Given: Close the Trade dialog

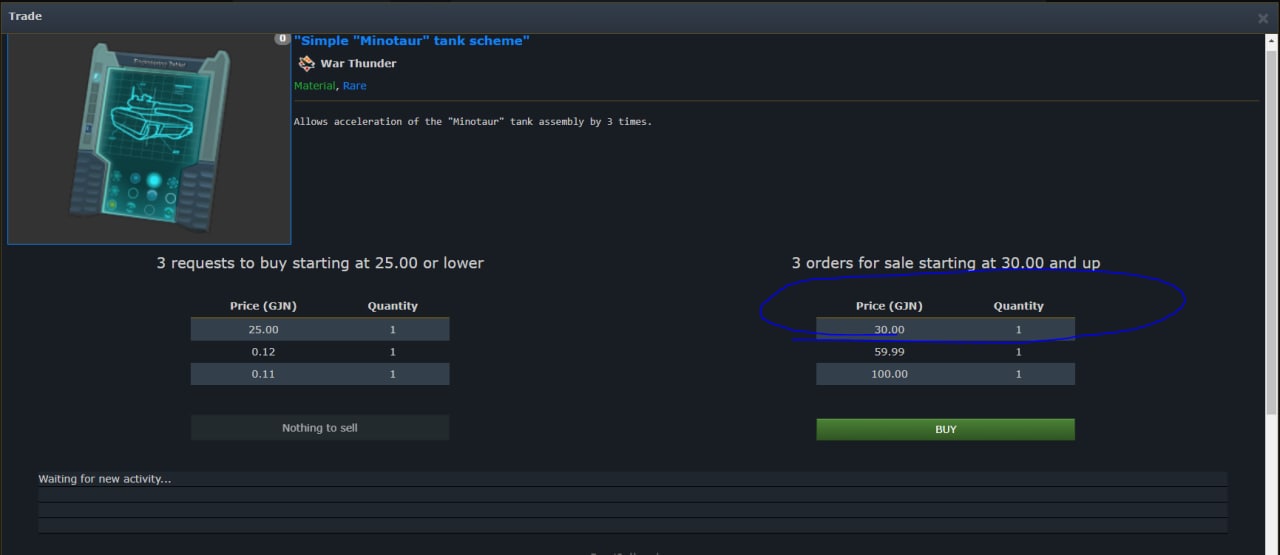Looking at the screenshot, I should 1262,18.
